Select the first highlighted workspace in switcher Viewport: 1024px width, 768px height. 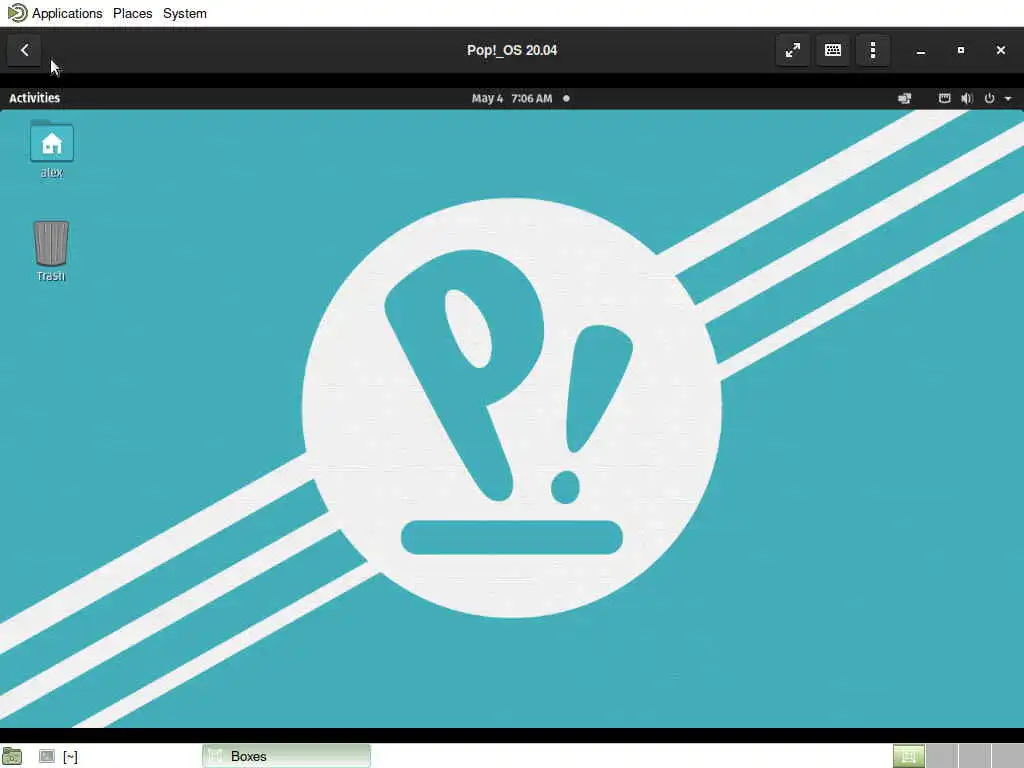click(x=908, y=756)
